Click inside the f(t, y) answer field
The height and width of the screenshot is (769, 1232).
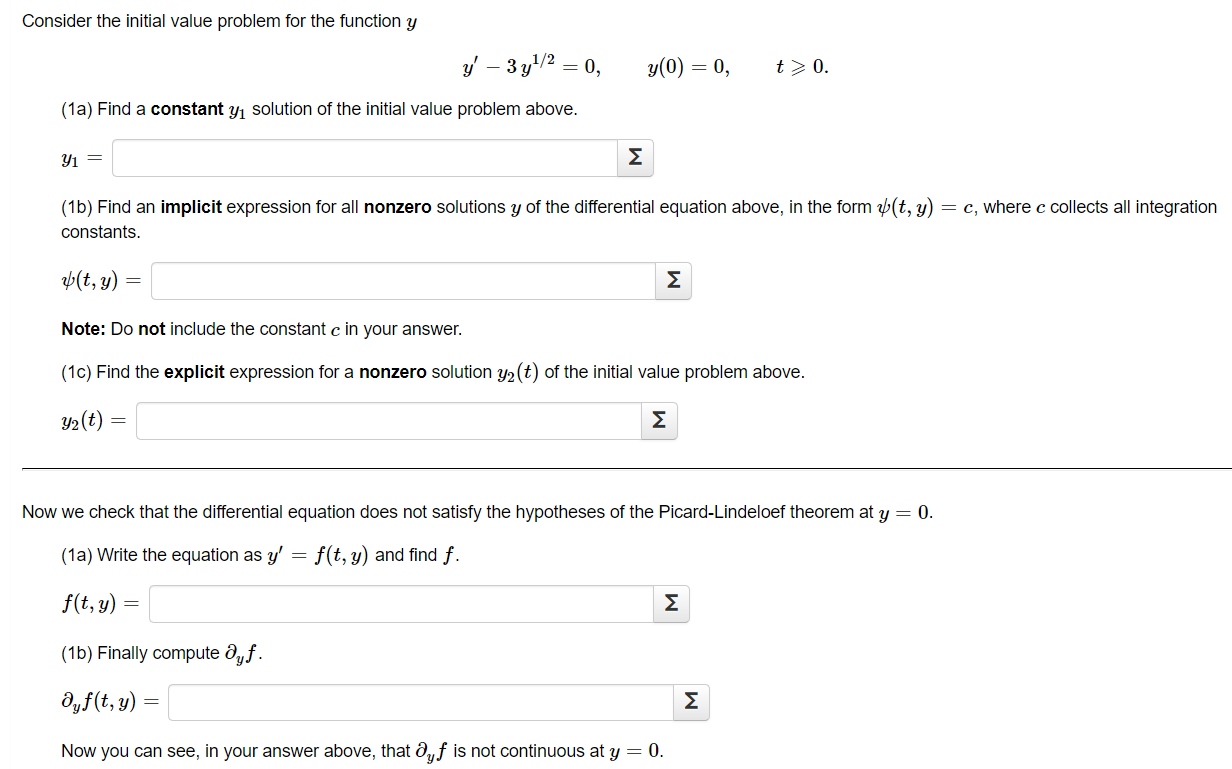click(x=400, y=603)
